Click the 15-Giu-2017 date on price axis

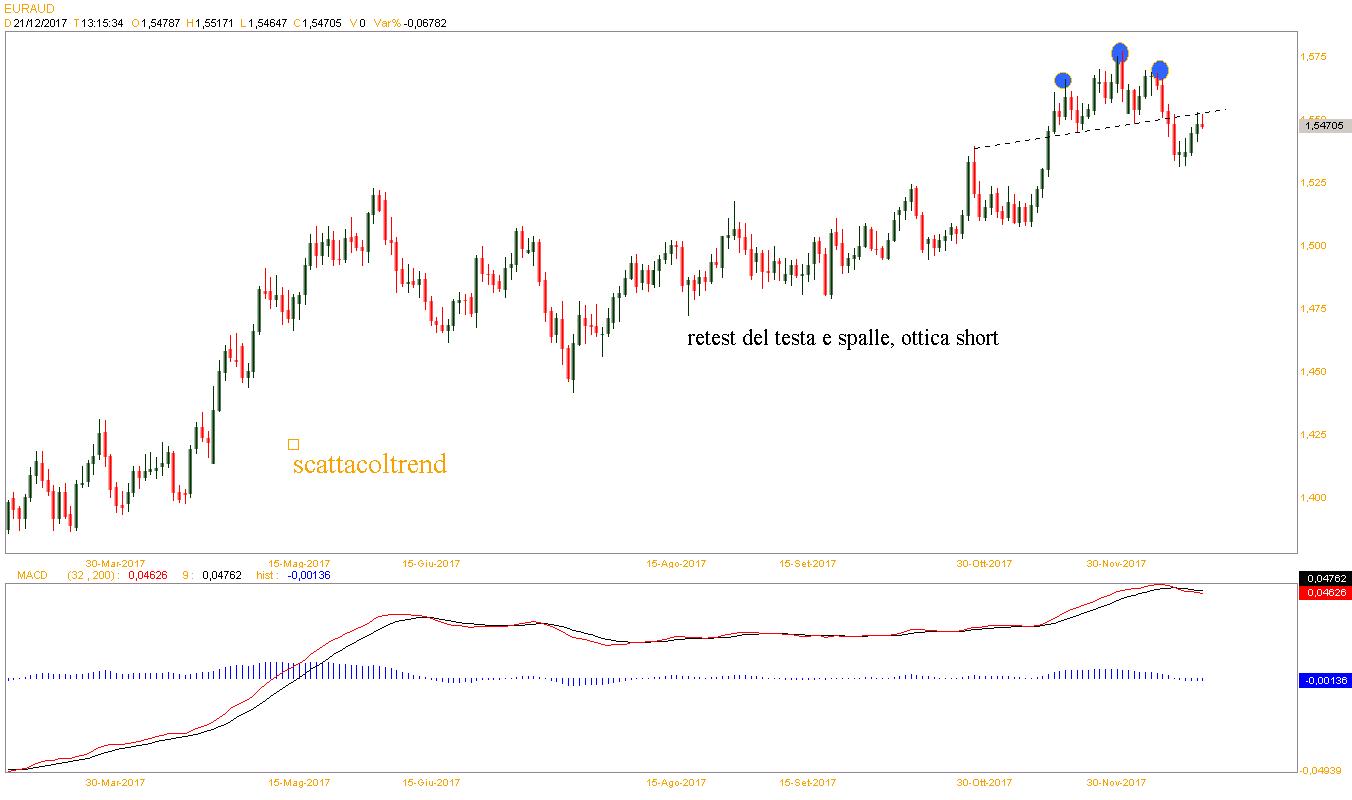431,563
